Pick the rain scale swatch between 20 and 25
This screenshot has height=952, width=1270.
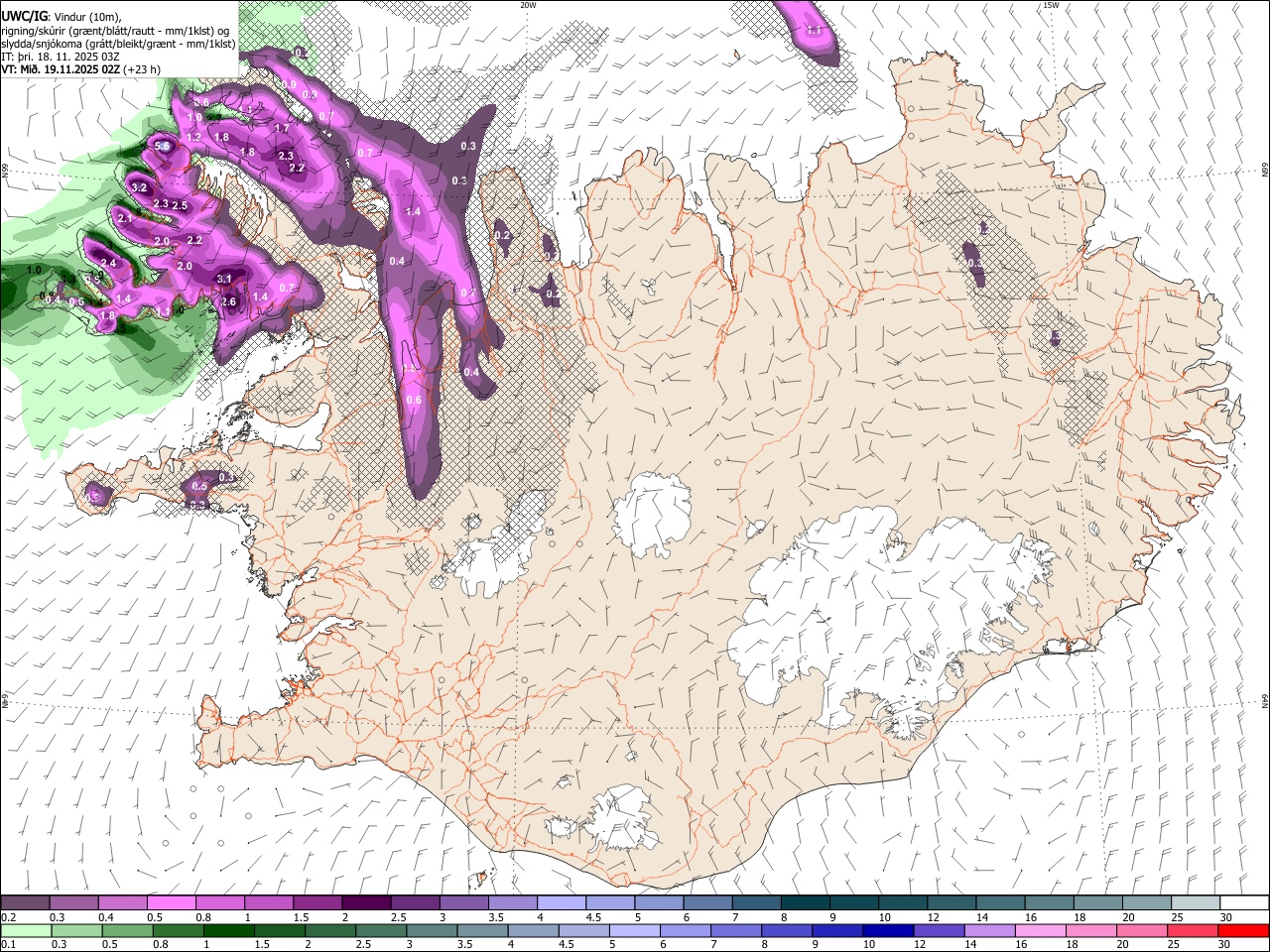[1142, 930]
